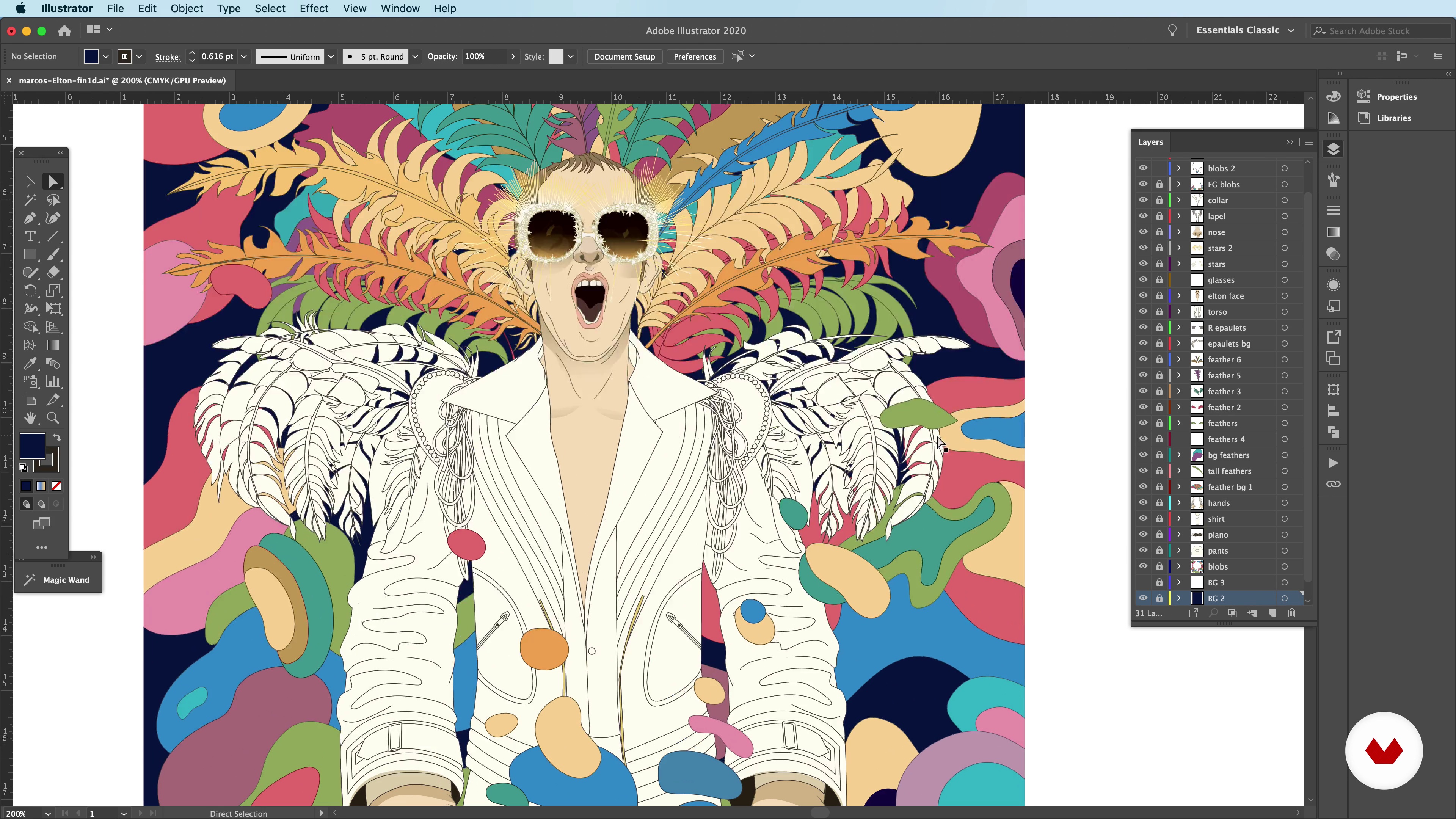Hide the blobs 2 layer
1456x819 pixels.
click(x=1143, y=168)
